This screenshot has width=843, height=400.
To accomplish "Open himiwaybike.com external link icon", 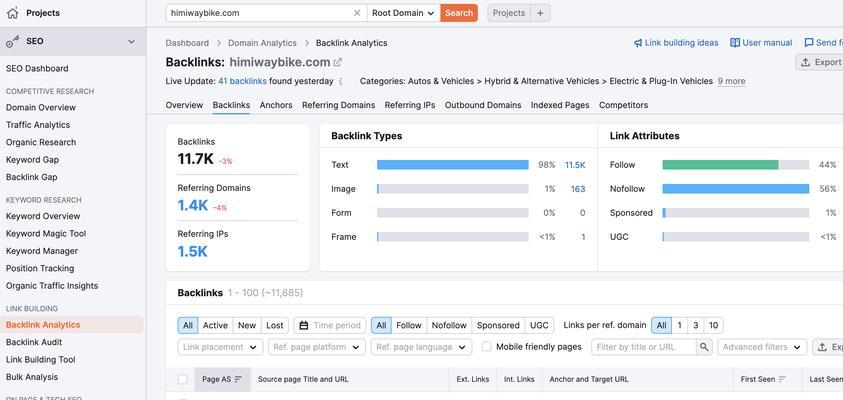I will (x=338, y=62).
